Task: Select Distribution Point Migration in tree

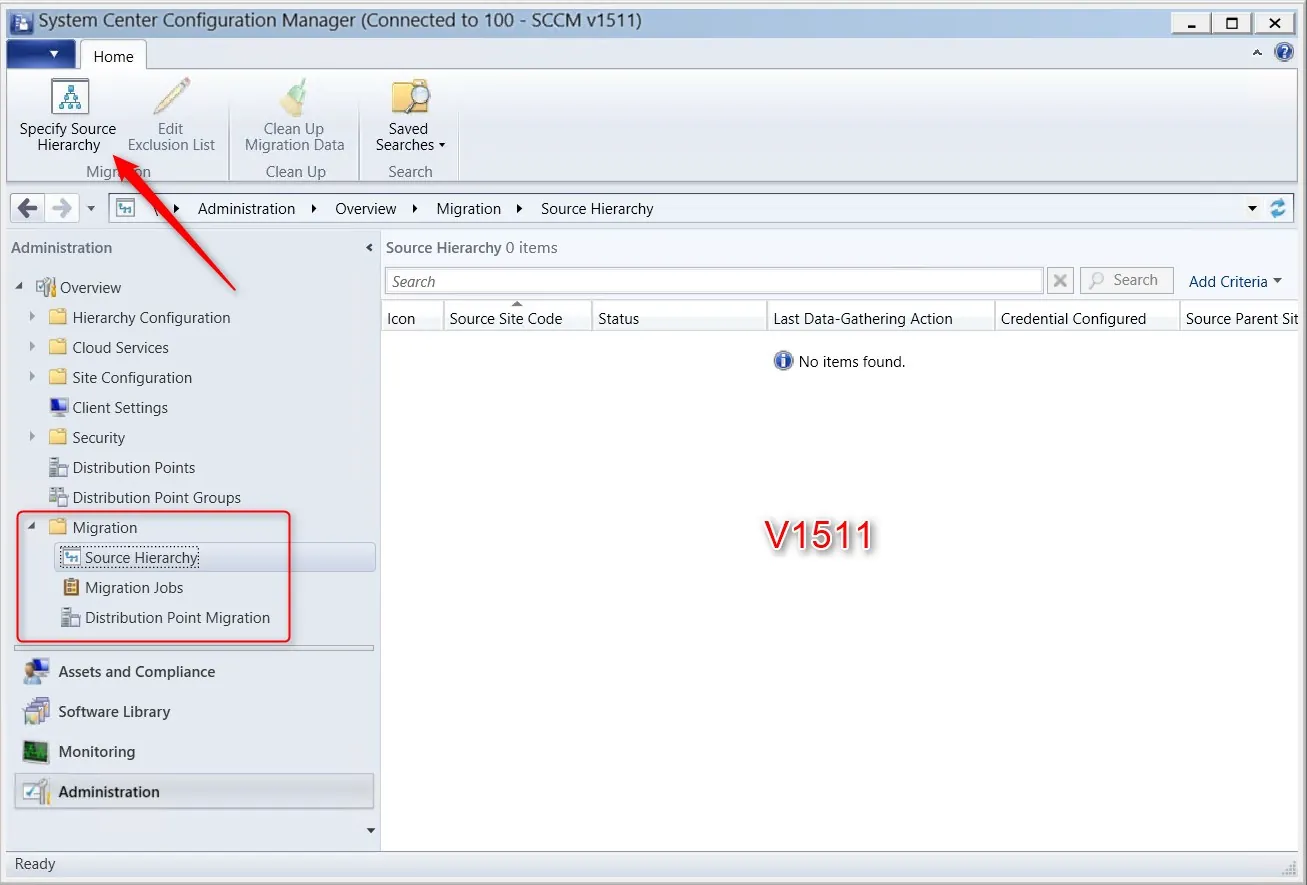Action: coord(177,617)
